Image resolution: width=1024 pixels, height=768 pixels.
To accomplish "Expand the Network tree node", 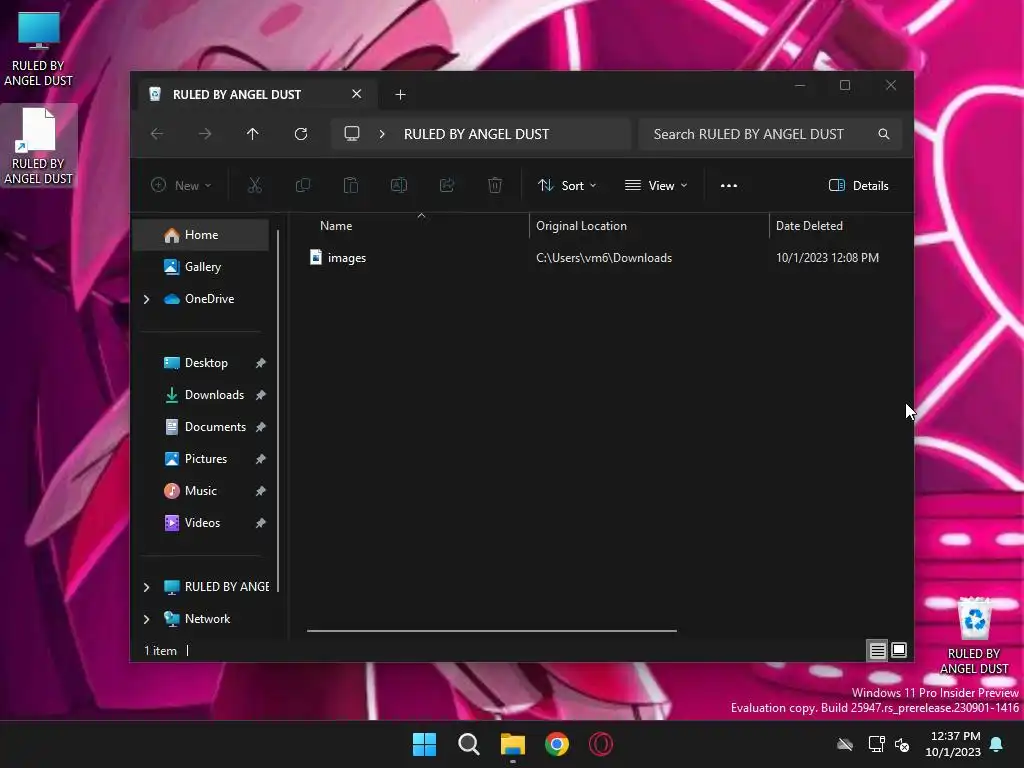I will pos(146,619).
